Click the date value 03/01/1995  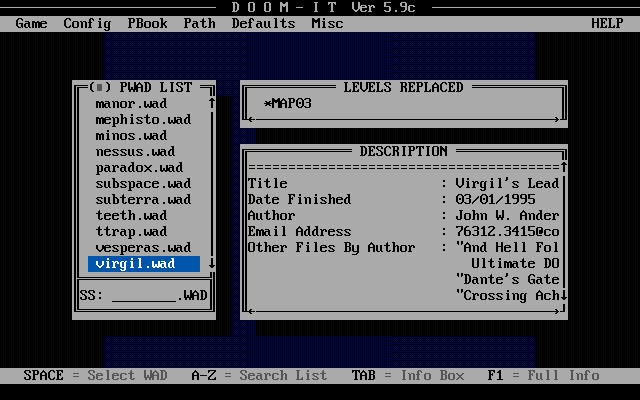[x=496, y=200]
